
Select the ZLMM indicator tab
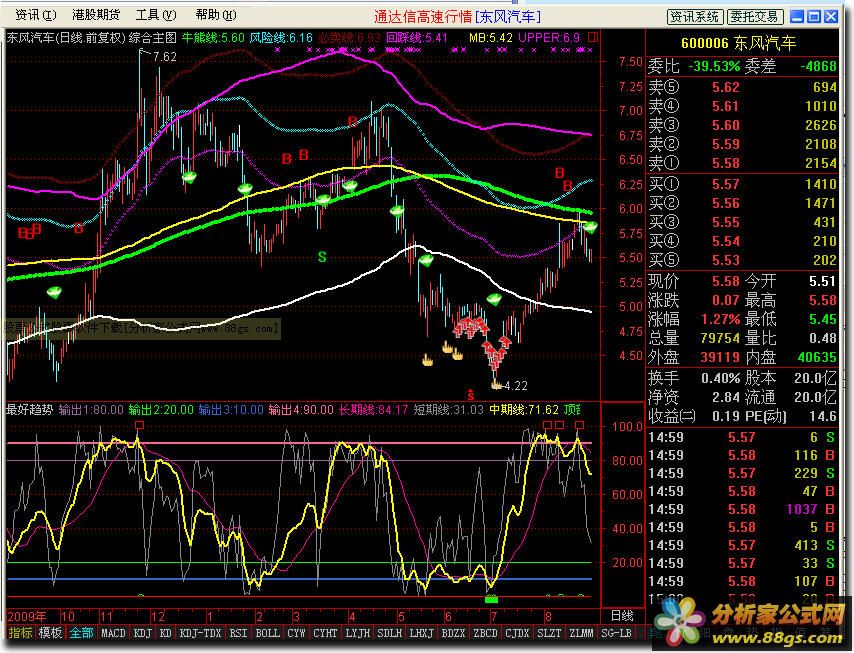[581, 633]
